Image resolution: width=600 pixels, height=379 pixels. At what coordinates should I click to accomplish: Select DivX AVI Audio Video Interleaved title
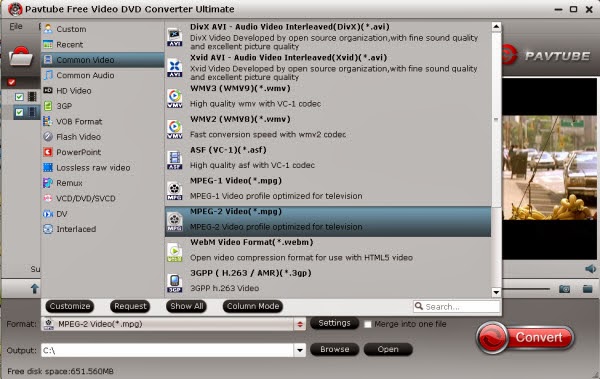pyautogui.click(x=290, y=27)
